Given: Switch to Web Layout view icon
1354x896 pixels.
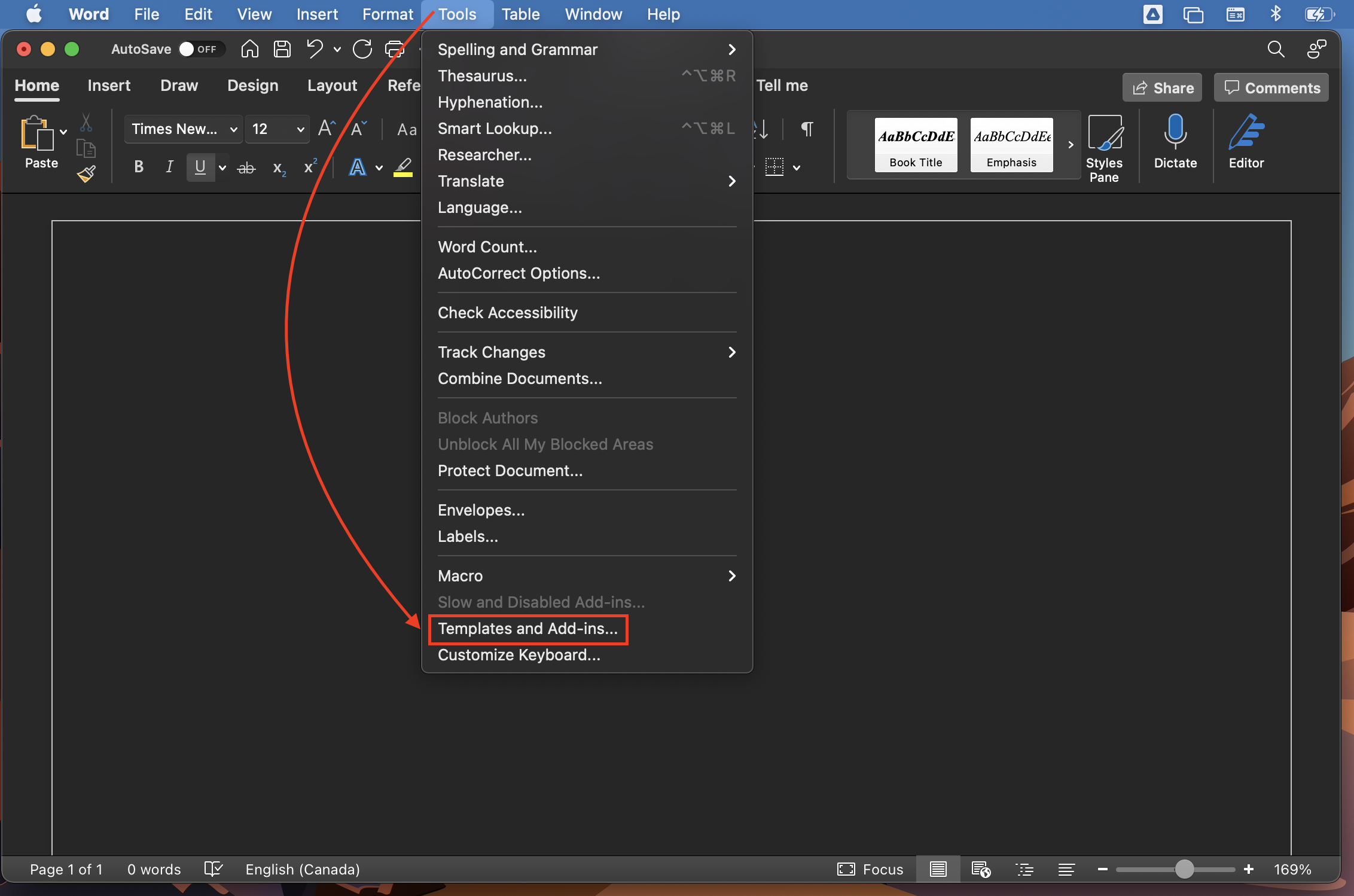Looking at the screenshot, I should (x=981, y=869).
